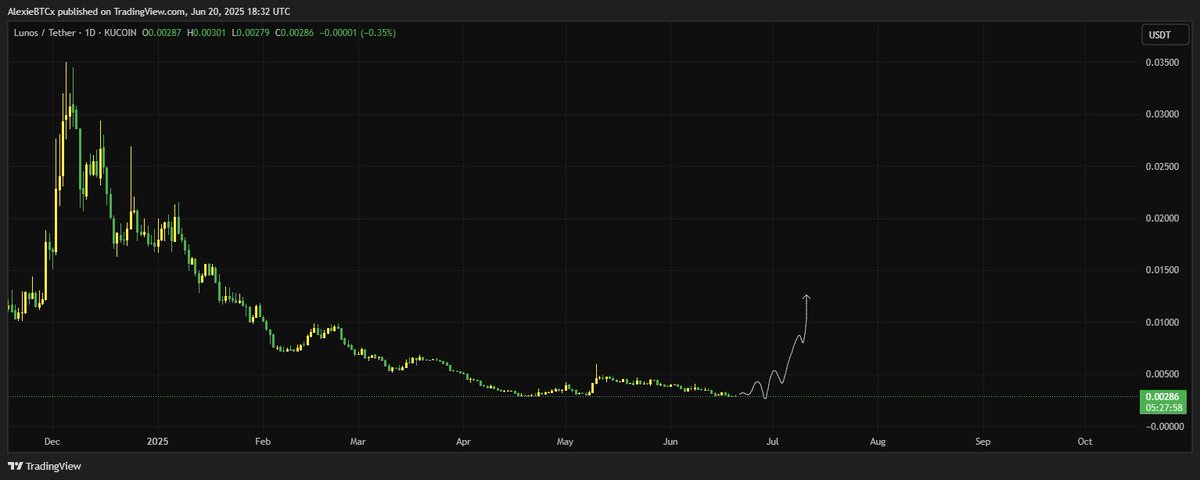Click the 0.03500 price axis label

pos(1161,62)
